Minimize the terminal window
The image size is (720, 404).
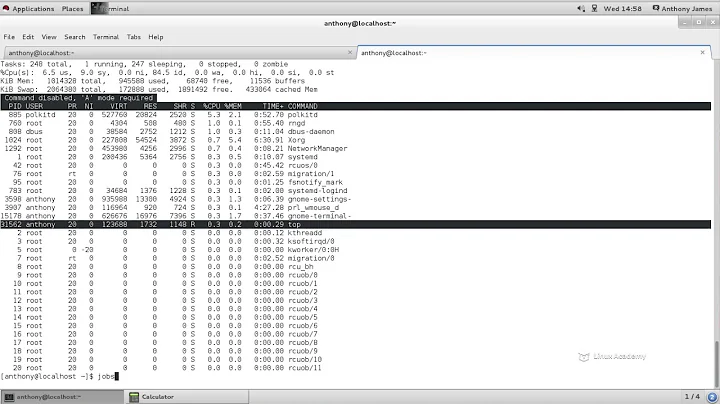tap(685, 22)
